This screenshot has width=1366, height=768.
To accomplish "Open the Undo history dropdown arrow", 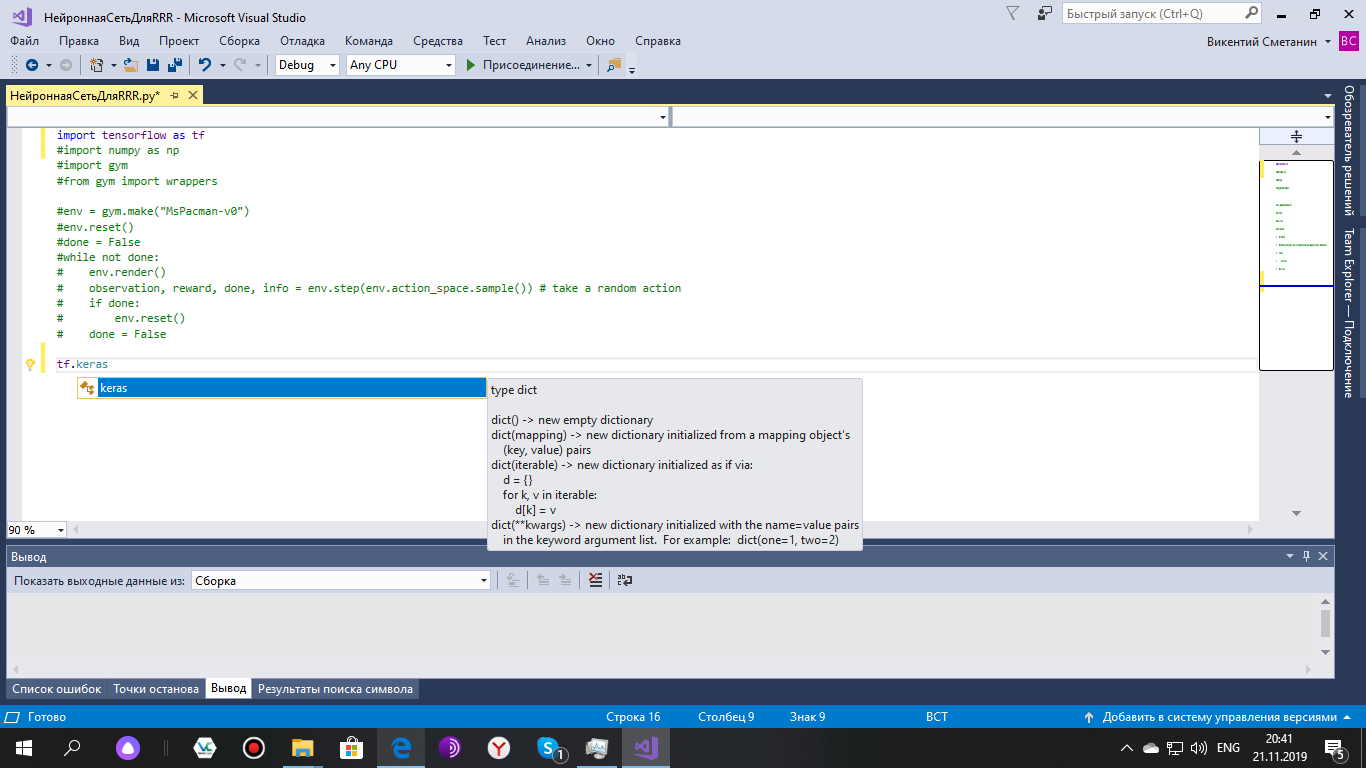I will [x=222, y=65].
